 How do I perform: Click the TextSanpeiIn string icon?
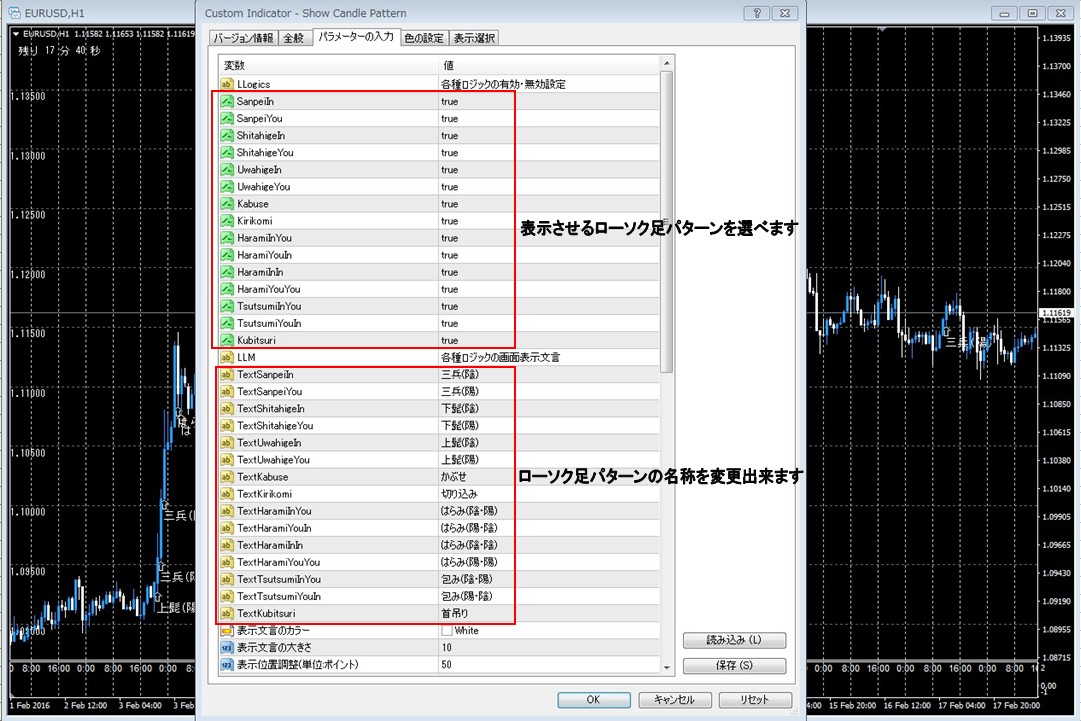[x=227, y=374]
